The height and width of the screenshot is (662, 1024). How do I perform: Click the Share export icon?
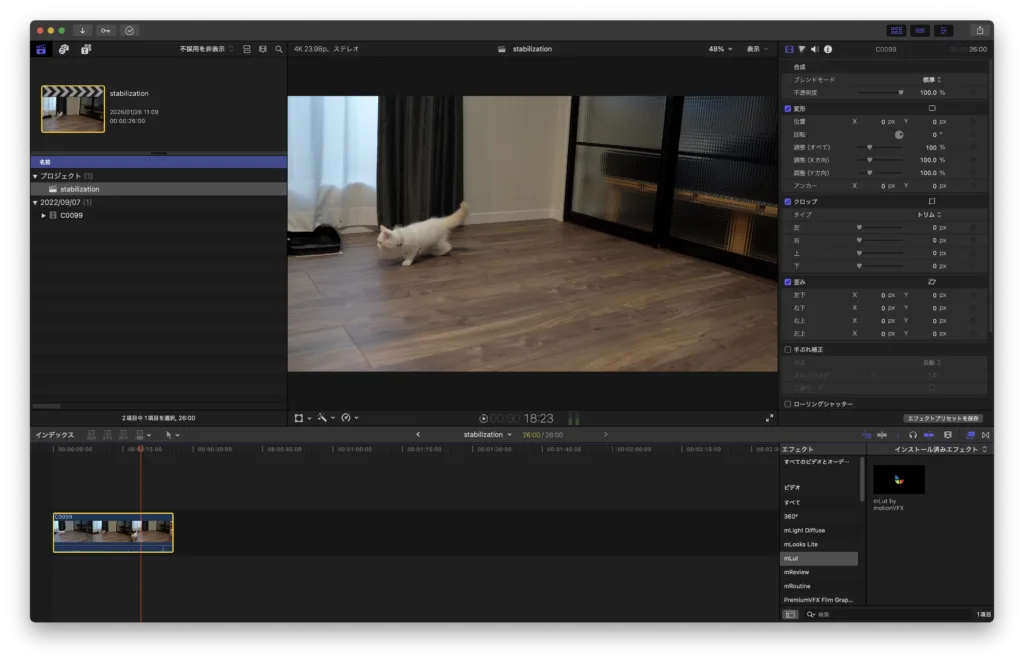point(979,30)
